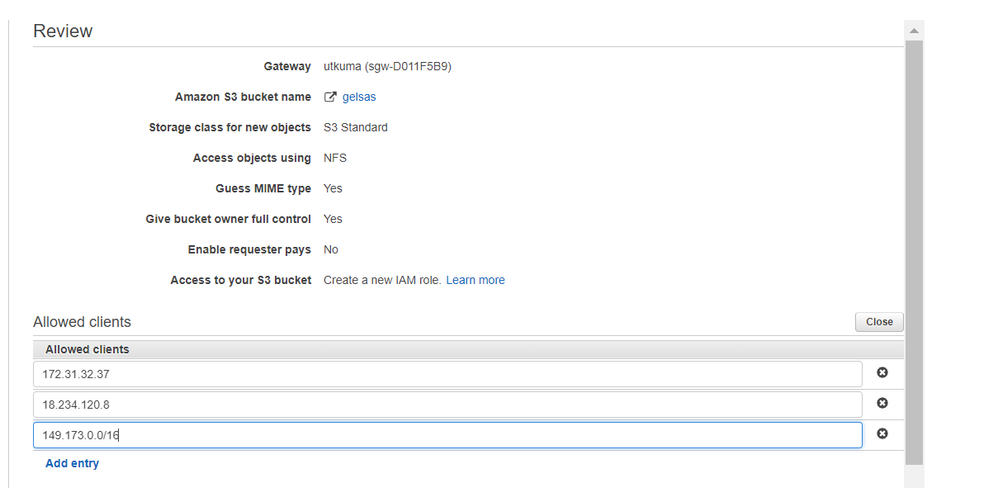This screenshot has width=998, height=488.
Task: Click Add entry to add a client
Action: (x=72, y=464)
